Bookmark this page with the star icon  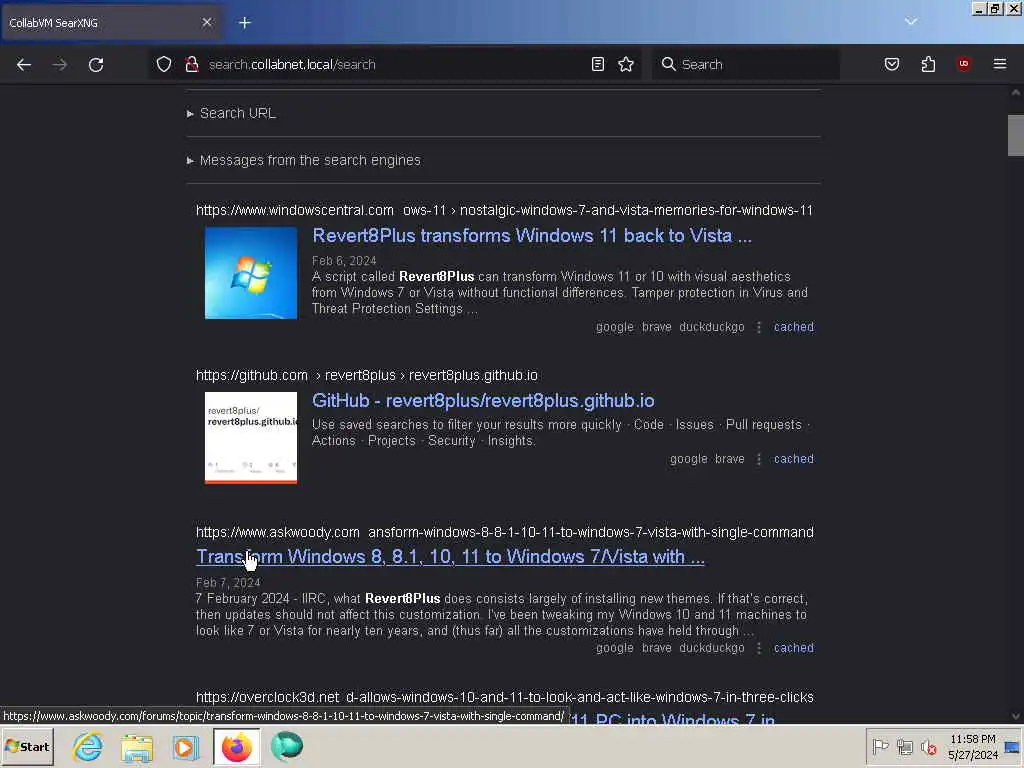pos(626,64)
